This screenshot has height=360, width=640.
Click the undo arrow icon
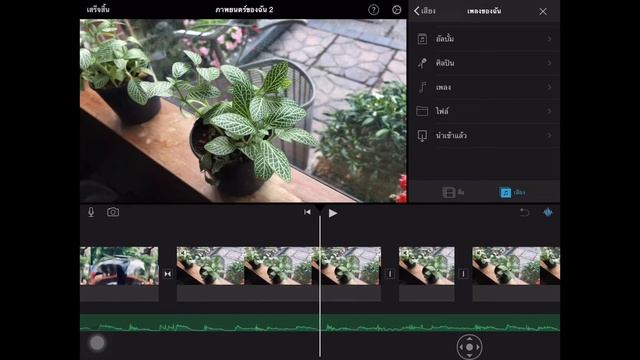point(524,212)
